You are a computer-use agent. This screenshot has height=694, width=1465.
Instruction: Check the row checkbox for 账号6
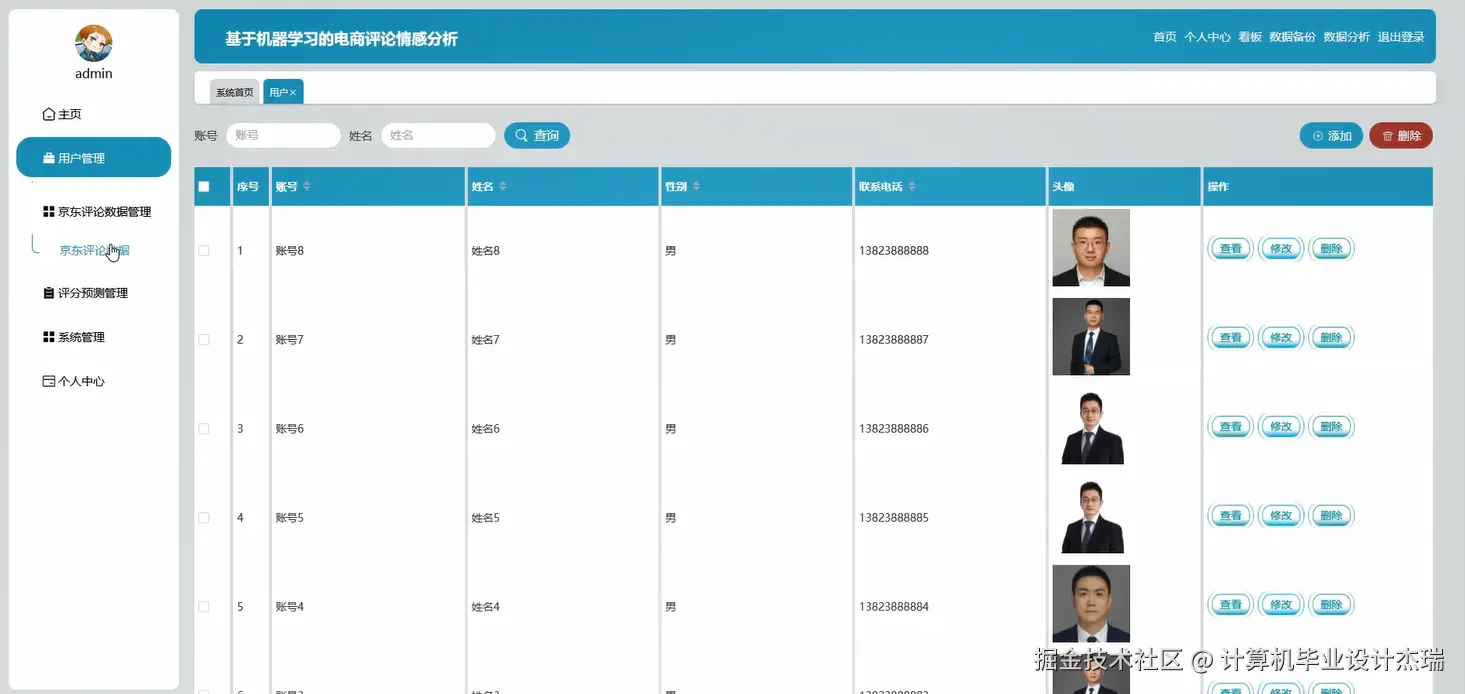click(204, 429)
